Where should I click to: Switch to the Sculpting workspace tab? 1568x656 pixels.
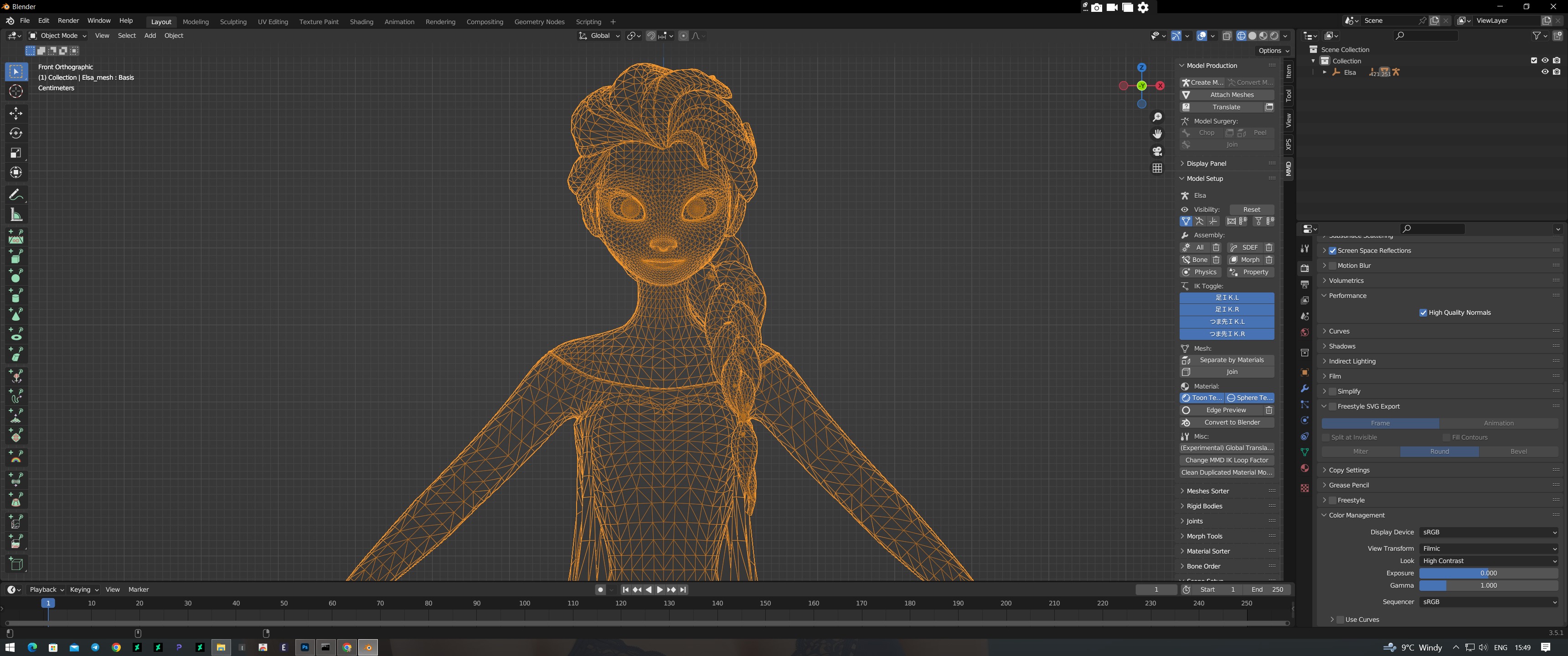pos(233,22)
